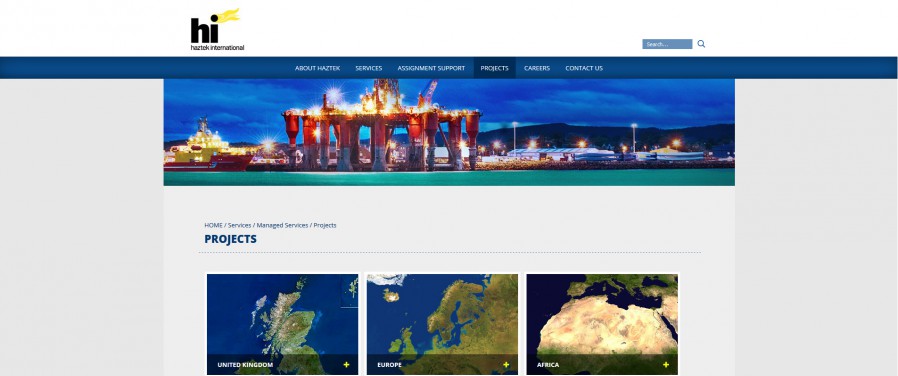Open the Contact Us page
Screen dimensions: 898x376
tap(584, 68)
